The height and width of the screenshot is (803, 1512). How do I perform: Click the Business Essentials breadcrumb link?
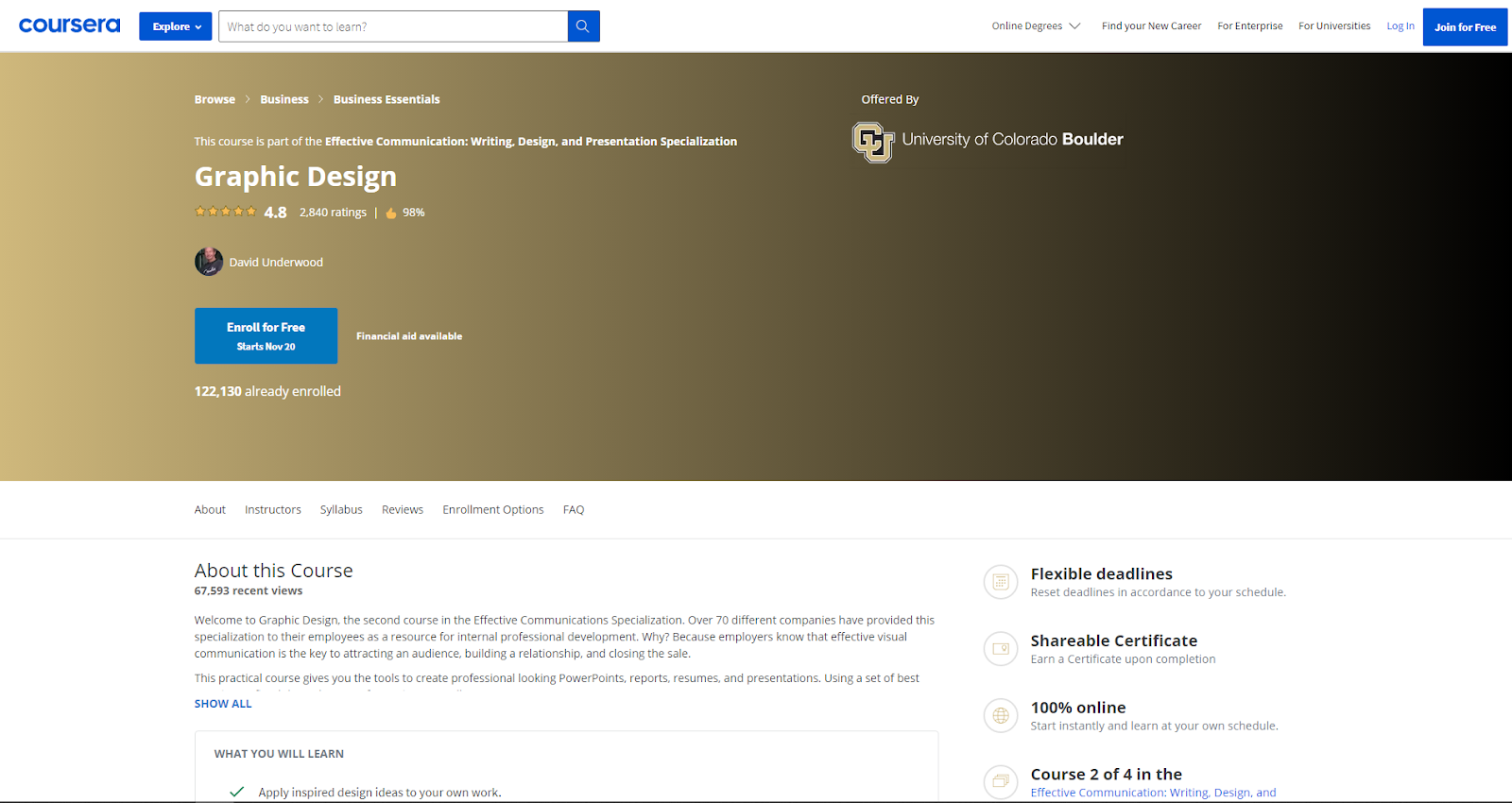coord(387,99)
